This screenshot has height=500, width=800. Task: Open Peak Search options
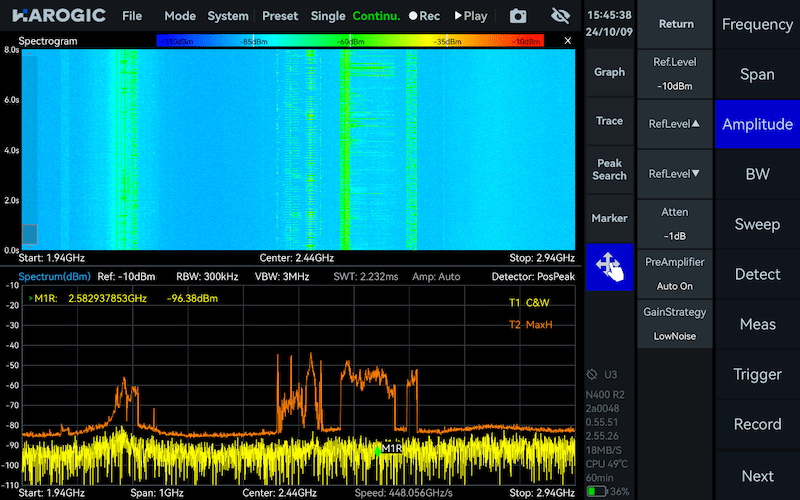point(609,169)
